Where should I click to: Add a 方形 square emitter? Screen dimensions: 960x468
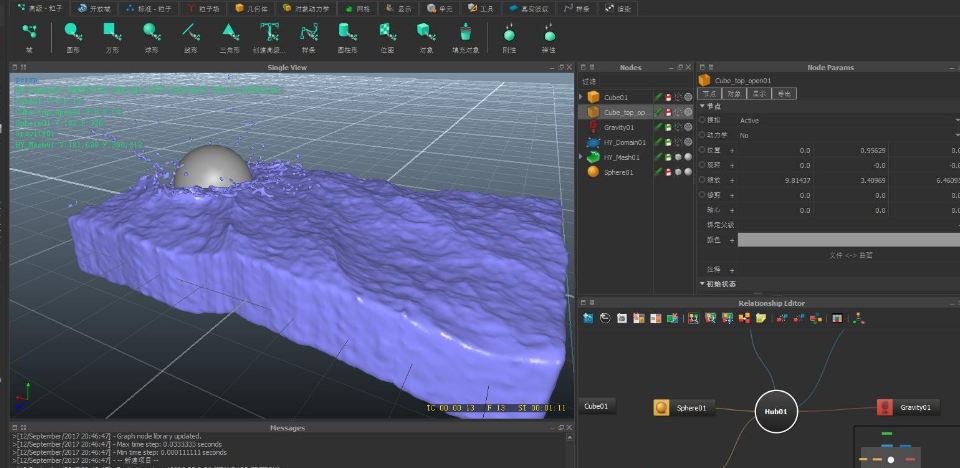click(111, 31)
